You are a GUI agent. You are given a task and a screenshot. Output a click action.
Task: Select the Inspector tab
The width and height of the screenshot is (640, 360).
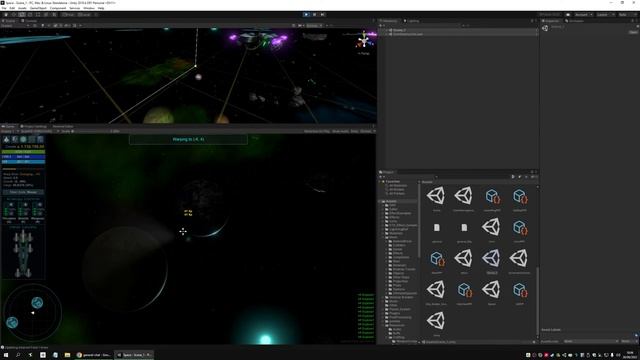[551, 21]
